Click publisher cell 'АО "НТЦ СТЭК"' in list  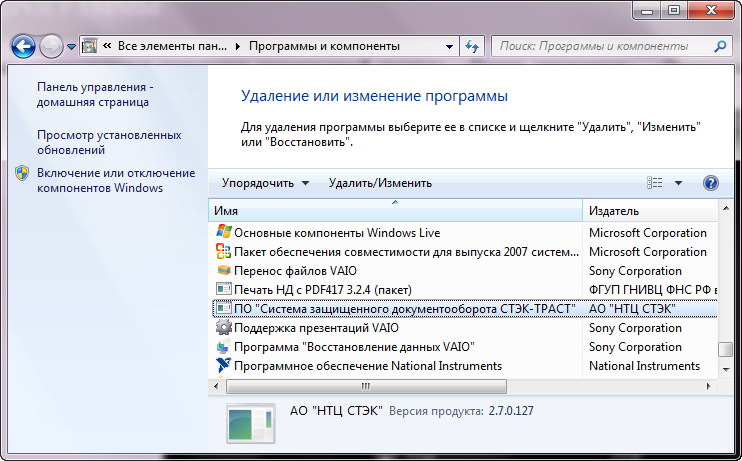coord(632,309)
